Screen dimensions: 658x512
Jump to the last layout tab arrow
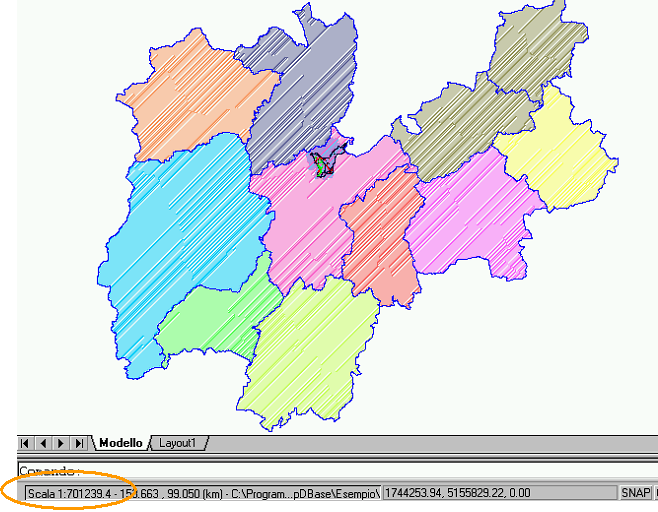click(x=78, y=443)
